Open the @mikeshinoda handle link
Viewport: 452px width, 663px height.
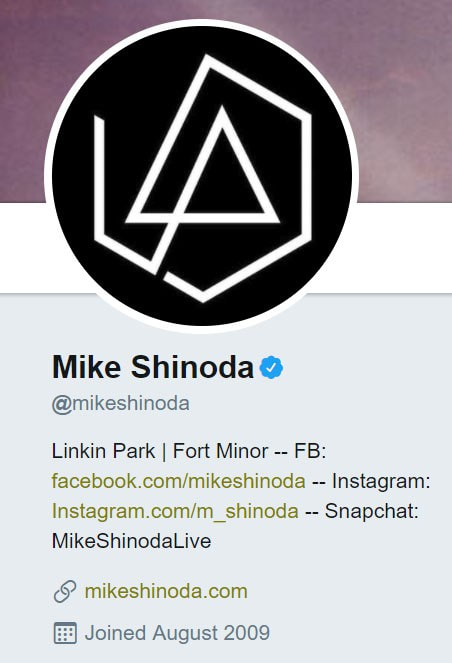coord(121,403)
